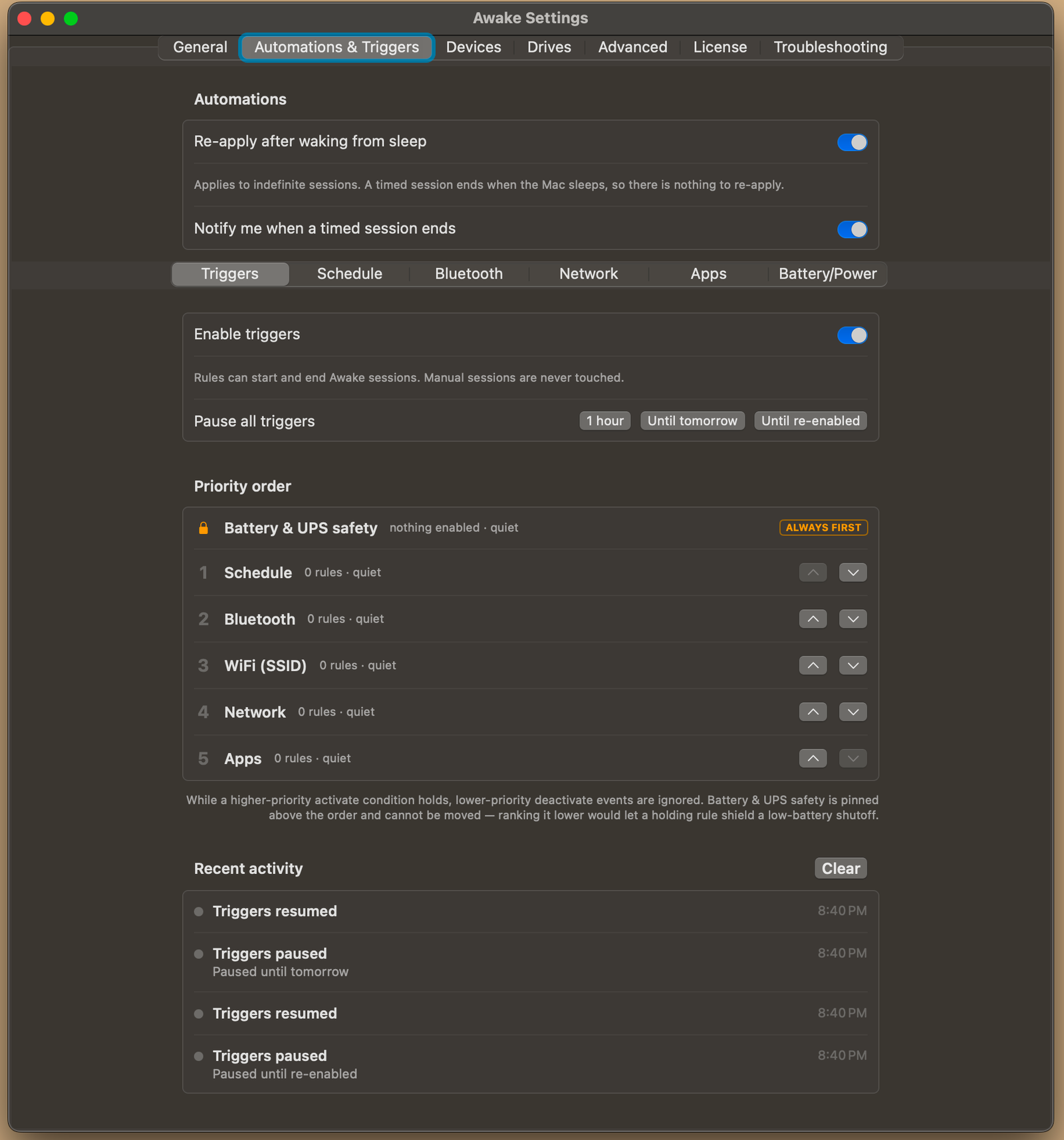Image resolution: width=1064 pixels, height=1140 pixels.
Task: Click the Apps row down arrow
Action: pyautogui.click(x=853, y=759)
